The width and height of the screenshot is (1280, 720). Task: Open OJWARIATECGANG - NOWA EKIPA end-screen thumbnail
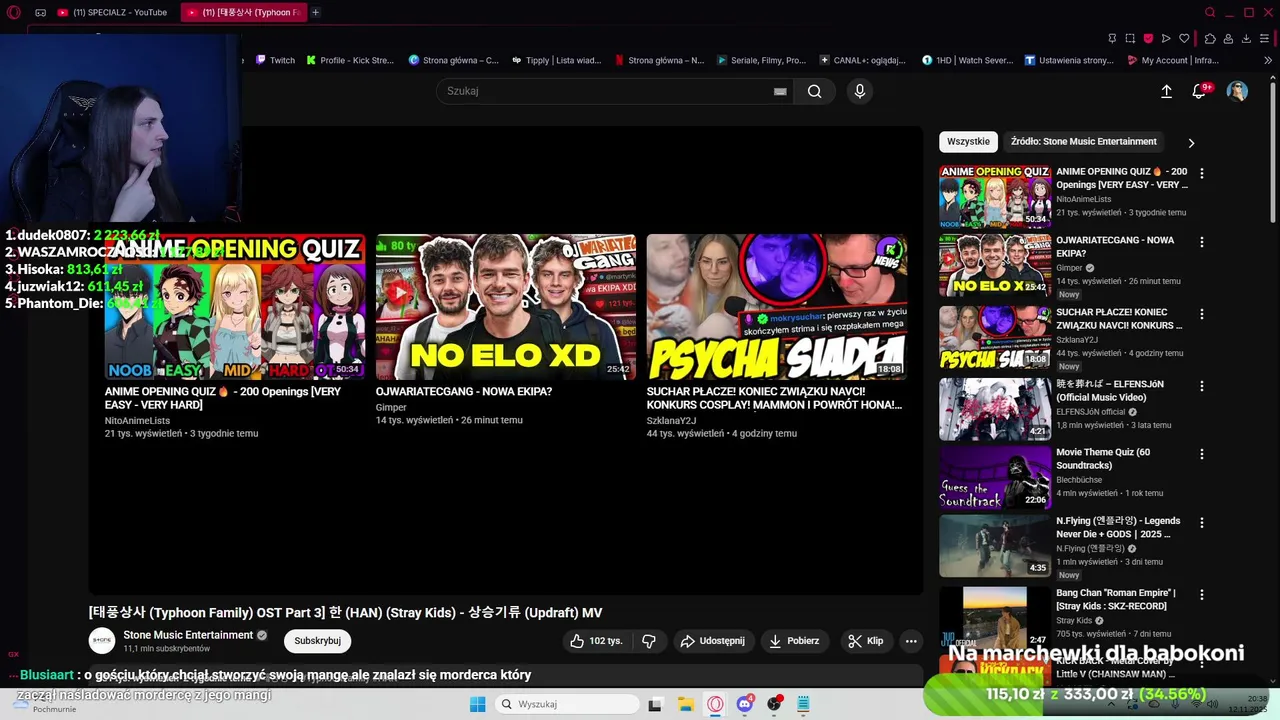click(506, 307)
